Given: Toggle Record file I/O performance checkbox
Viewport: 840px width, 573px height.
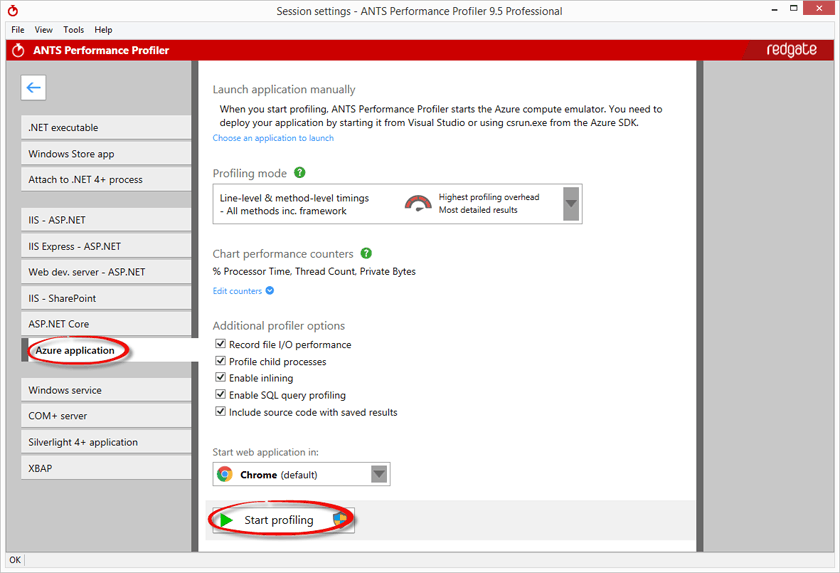Looking at the screenshot, I should click(220, 344).
